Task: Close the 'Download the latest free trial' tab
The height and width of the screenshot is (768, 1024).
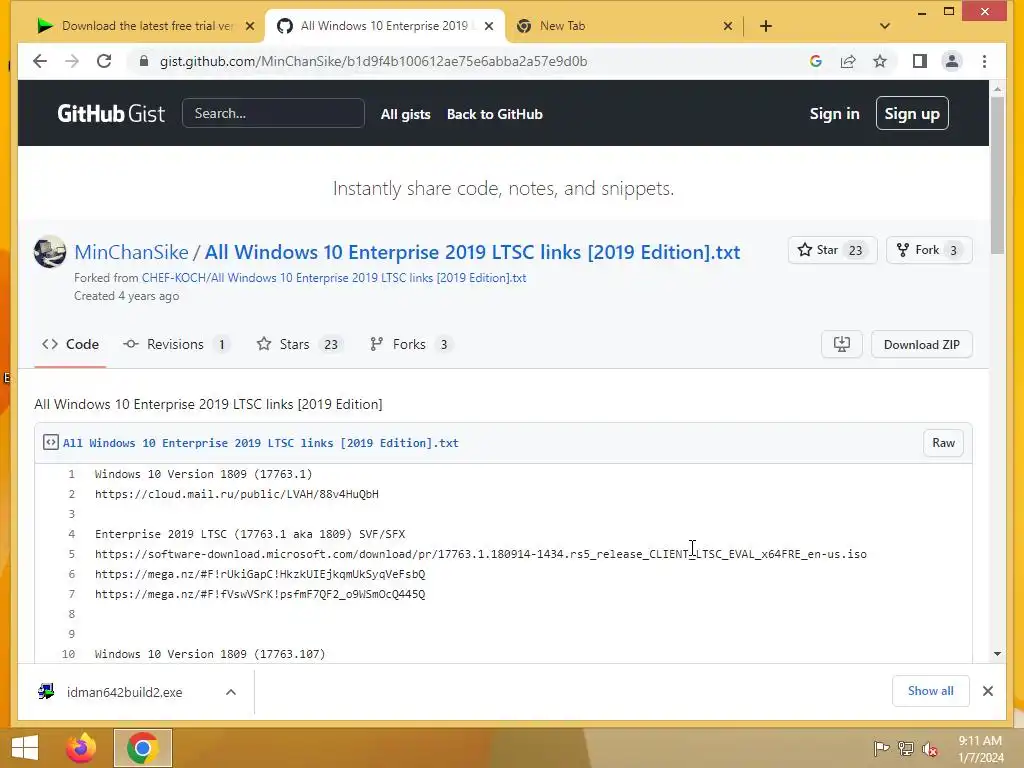Action: pos(249,26)
